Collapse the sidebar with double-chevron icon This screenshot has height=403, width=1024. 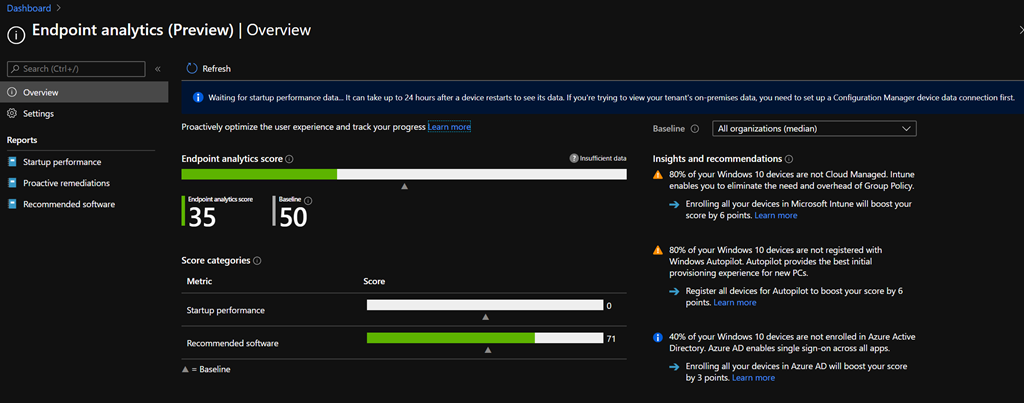click(158, 69)
